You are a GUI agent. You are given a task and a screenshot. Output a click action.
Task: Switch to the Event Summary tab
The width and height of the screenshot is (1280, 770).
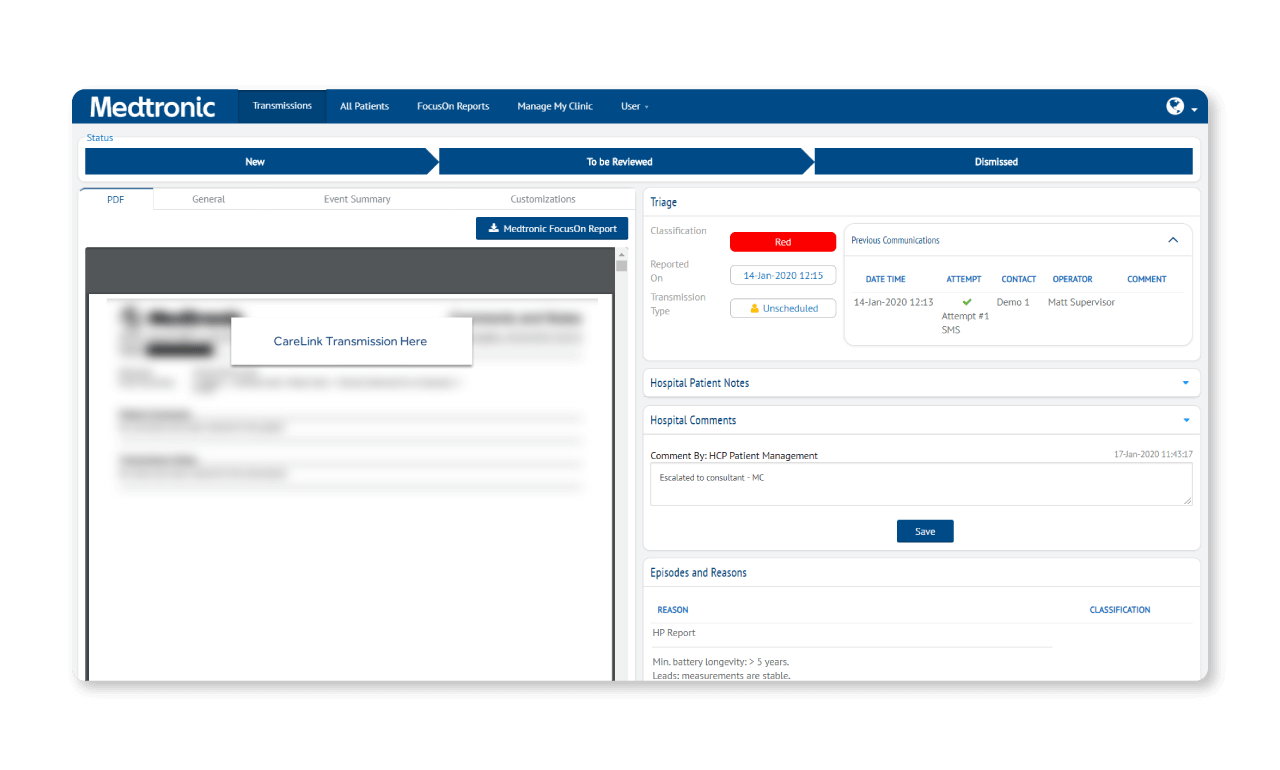click(357, 198)
